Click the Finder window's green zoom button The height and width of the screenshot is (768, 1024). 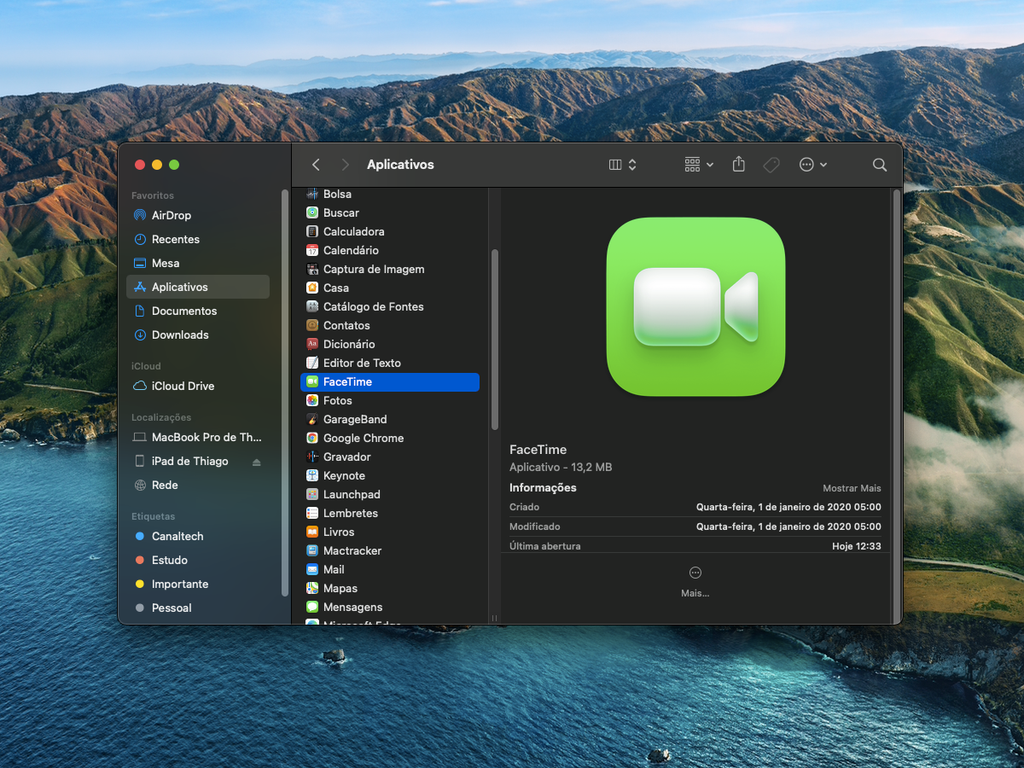pos(174,165)
